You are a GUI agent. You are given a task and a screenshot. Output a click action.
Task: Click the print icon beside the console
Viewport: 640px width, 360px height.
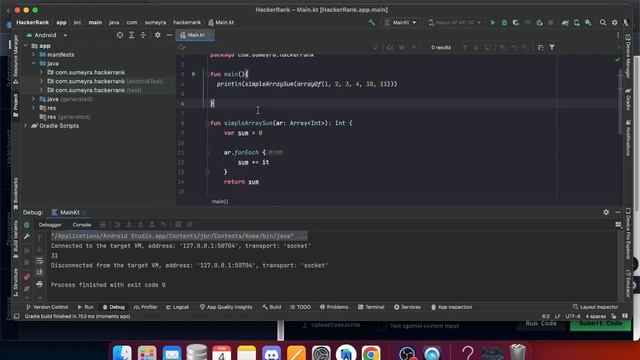(x=40, y=284)
